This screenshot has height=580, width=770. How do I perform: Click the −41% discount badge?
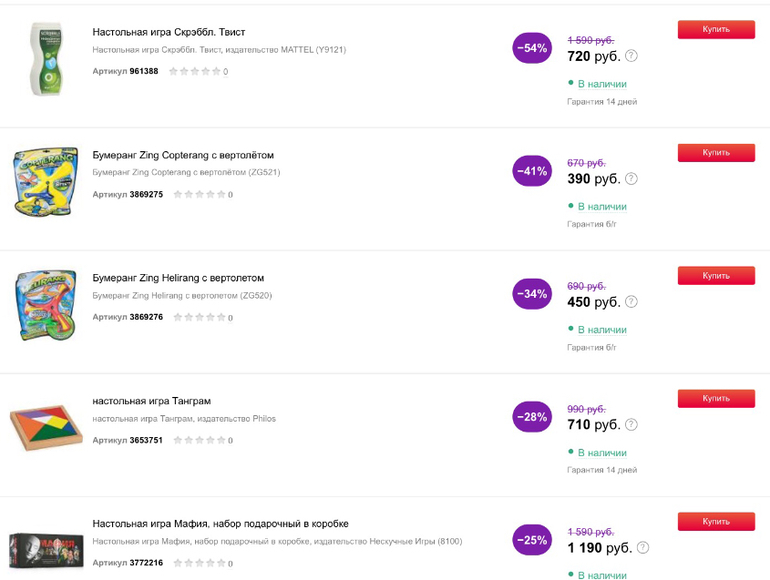click(x=532, y=171)
